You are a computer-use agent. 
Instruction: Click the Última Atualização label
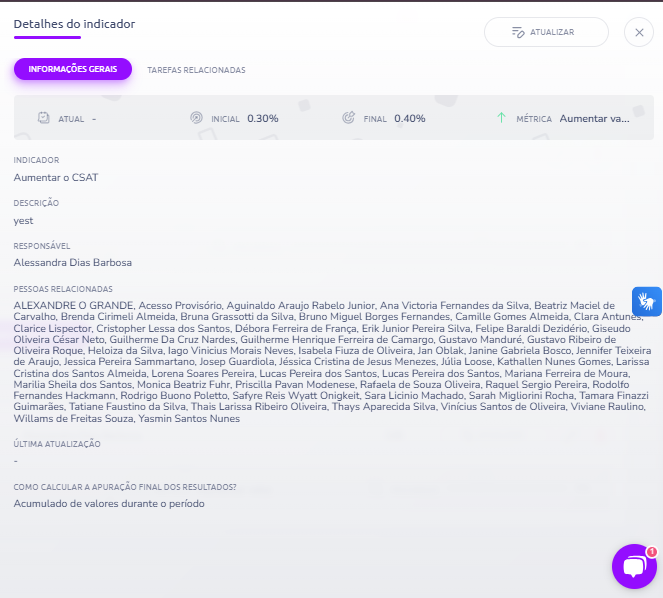tap(57, 444)
